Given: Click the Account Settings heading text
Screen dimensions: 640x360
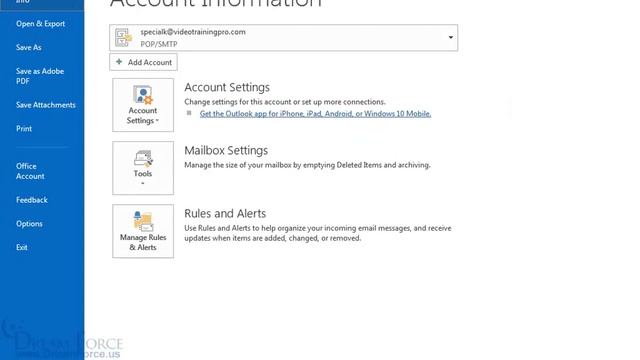Looking at the screenshot, I should pyautogui.click(x=227, y=87).
